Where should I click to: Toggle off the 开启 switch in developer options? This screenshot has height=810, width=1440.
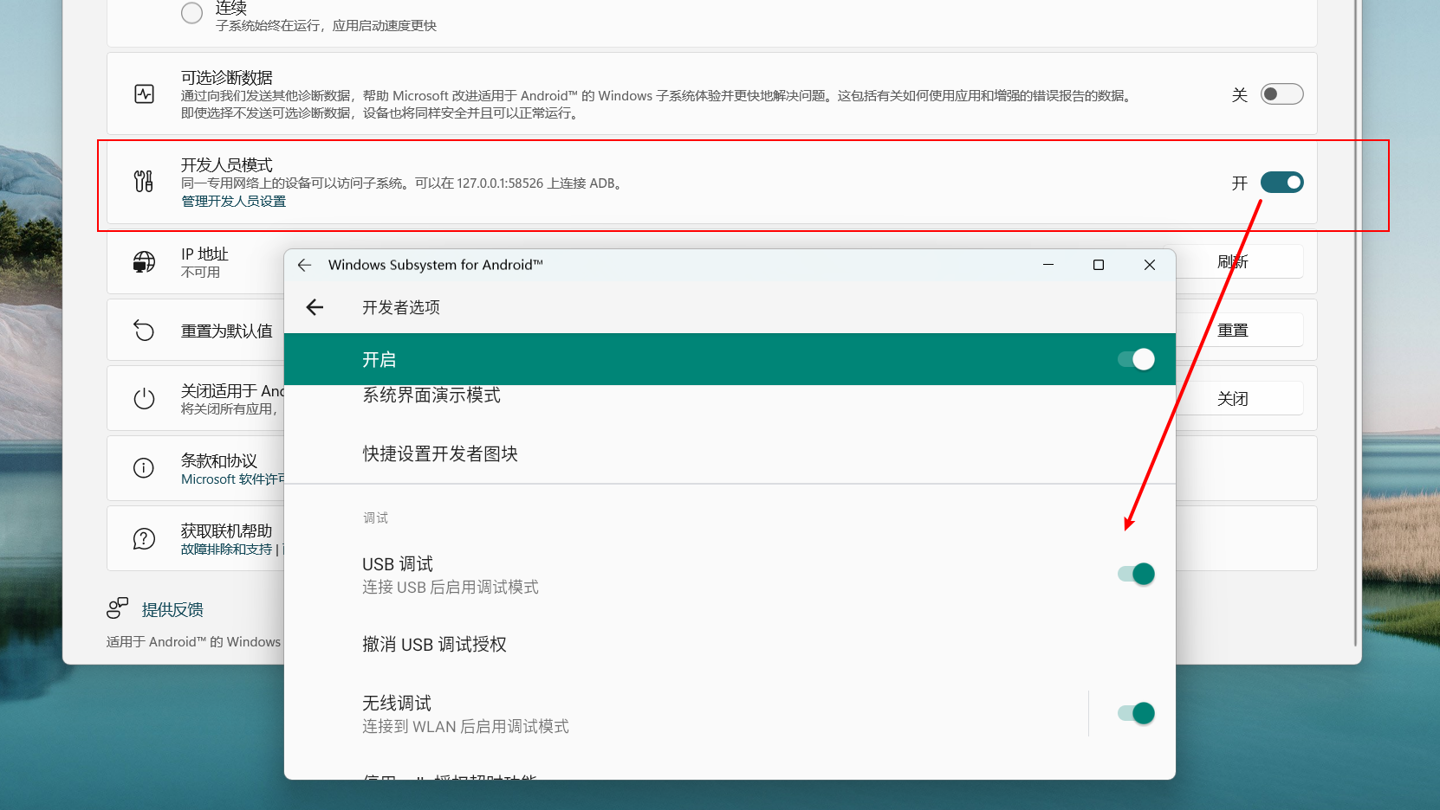click(x=1135, y=358)
